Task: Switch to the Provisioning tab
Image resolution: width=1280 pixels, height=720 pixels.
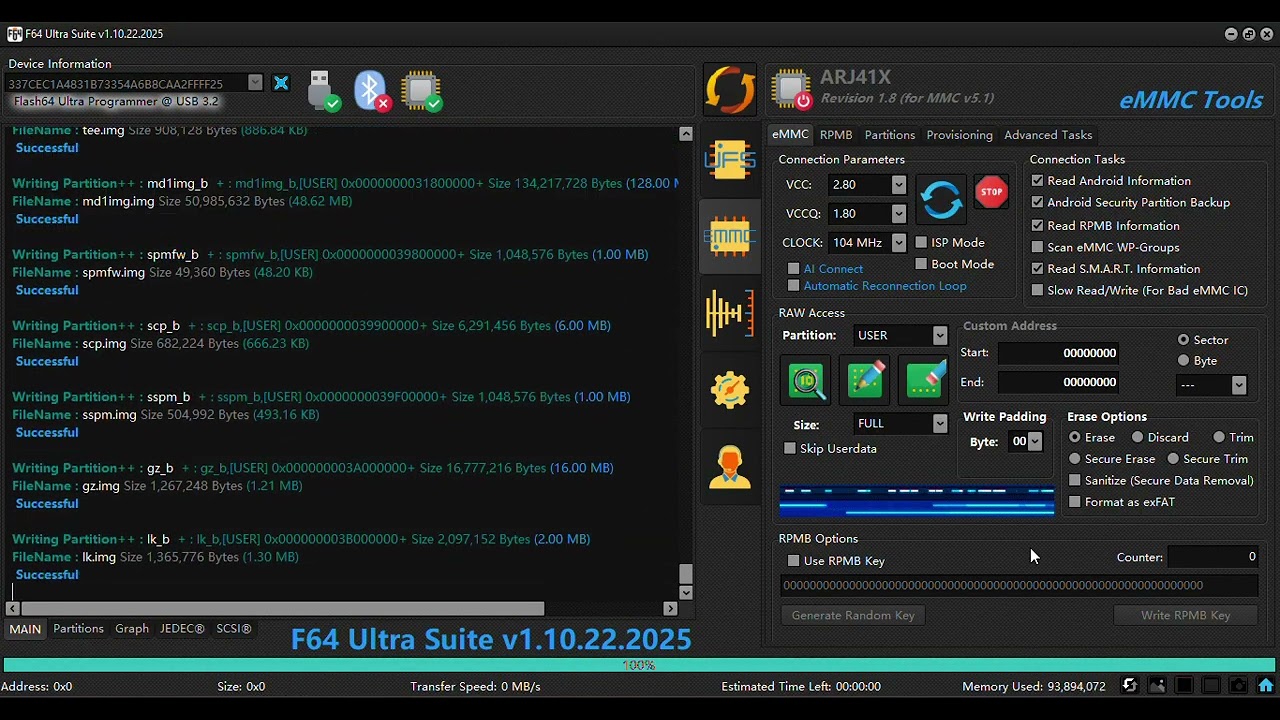Action: 959,135
